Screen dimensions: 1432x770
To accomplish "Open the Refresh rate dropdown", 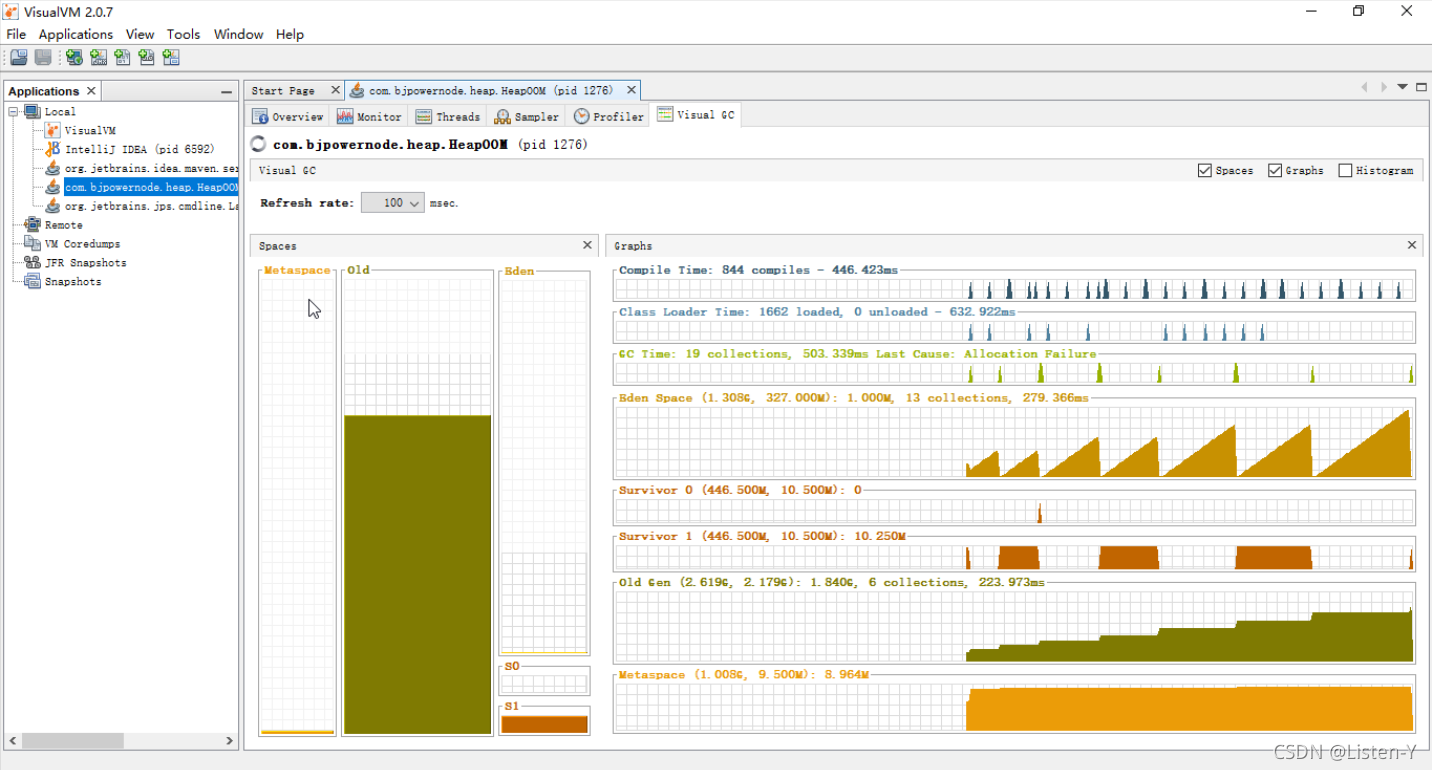I will (393, 203).
